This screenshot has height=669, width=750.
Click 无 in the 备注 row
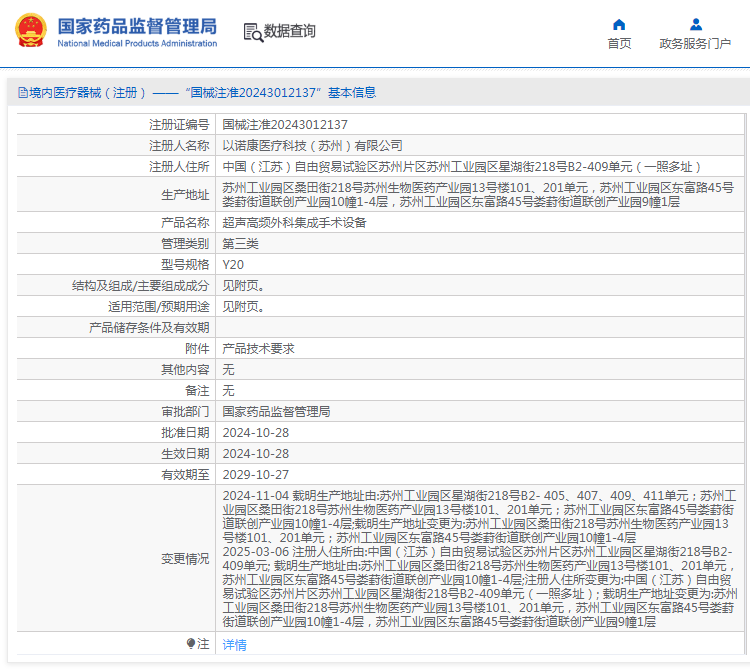[x=228, y=391]
